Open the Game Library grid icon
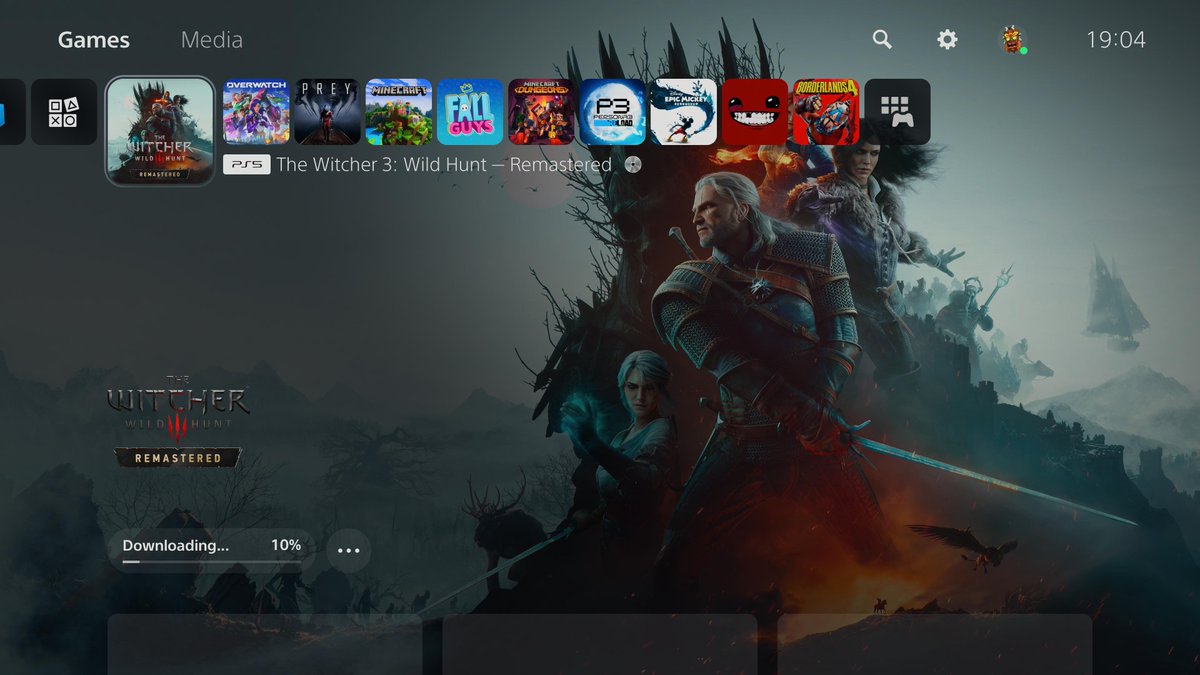 coord(897,112)
